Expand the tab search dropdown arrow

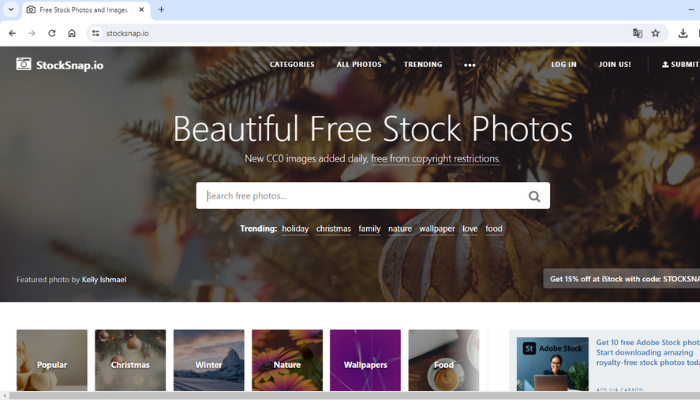[x=11, y=9]
